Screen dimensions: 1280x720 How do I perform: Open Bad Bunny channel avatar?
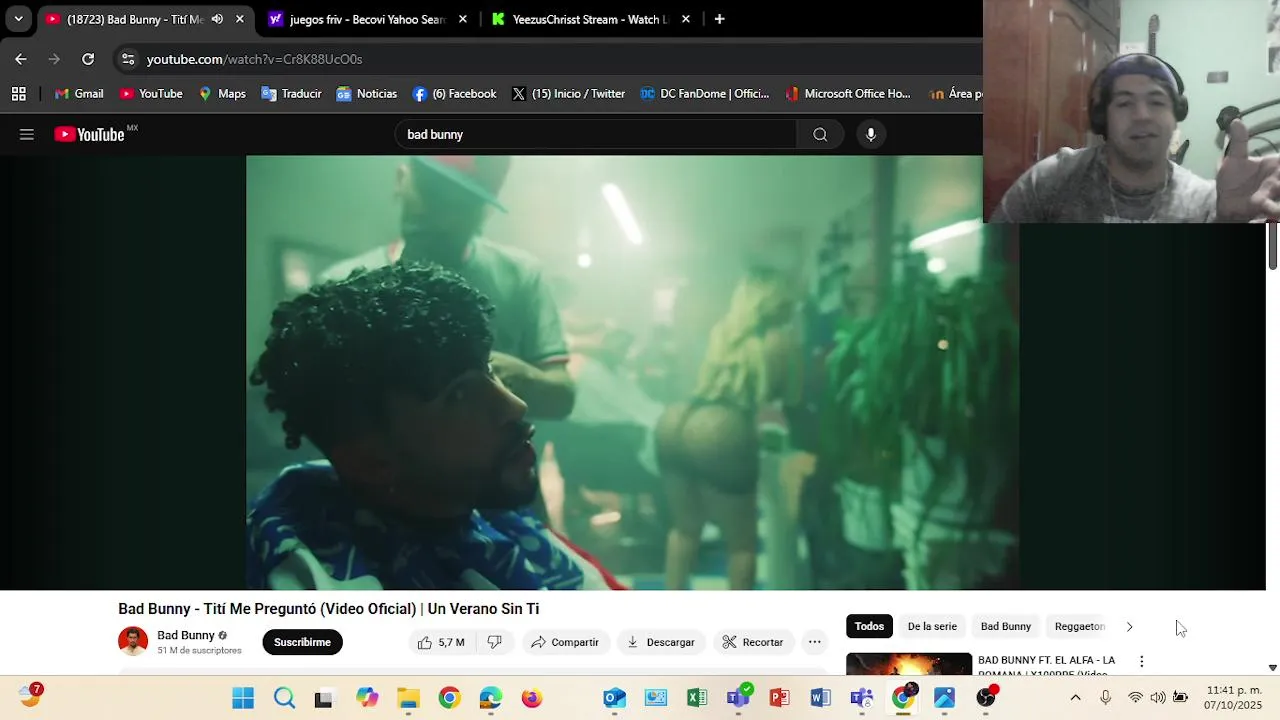pyautogui.click(x=133, y=641)
